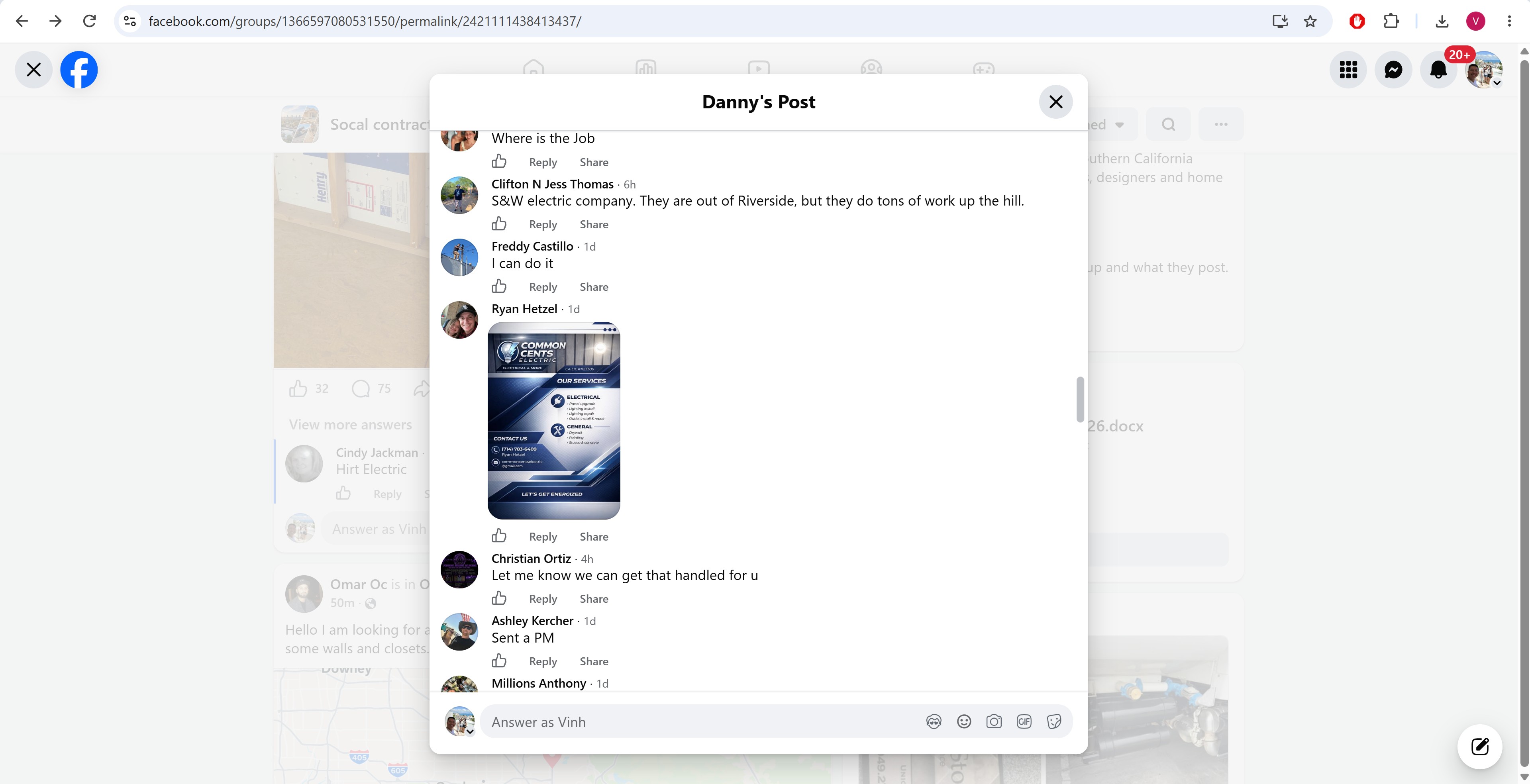View site information icon in address bar
Viewport: 1530px width, 784px height.
point(130,22)
